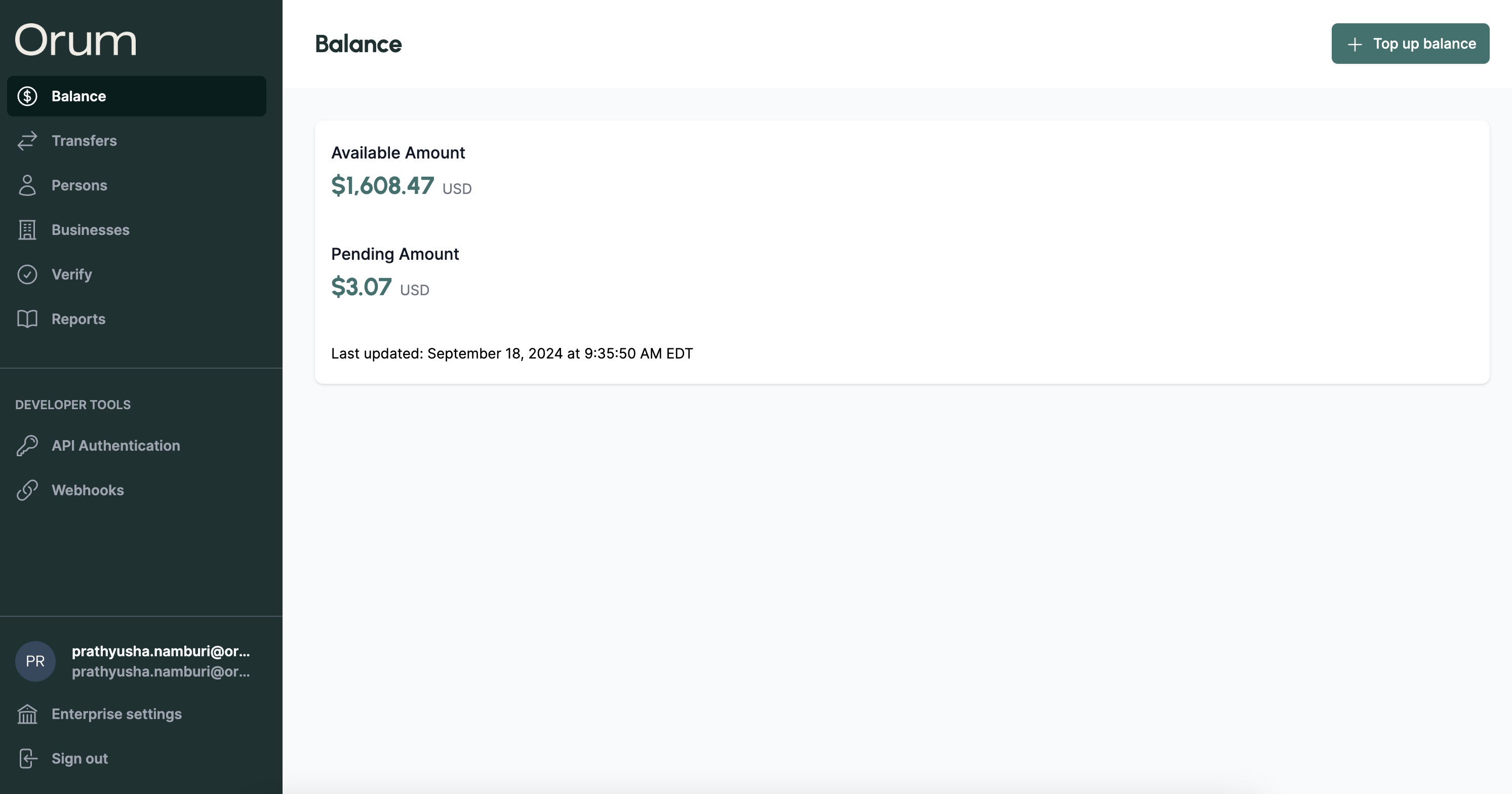Switch to the Reports section
The image size is (1512, 794).
78,319
